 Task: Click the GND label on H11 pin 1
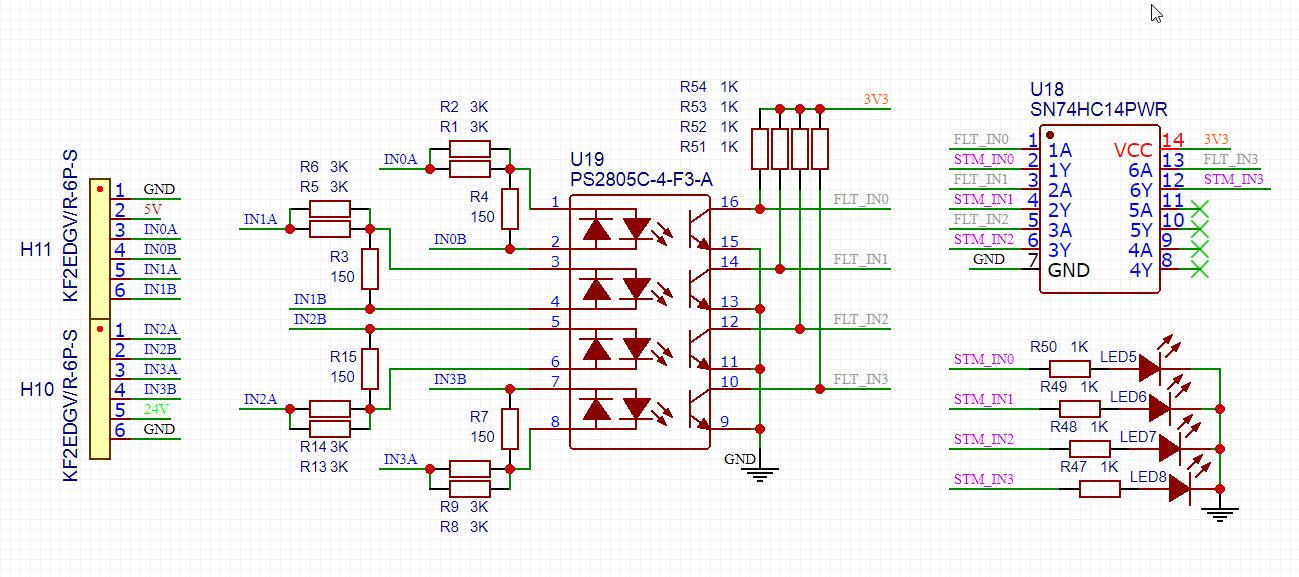159,189
